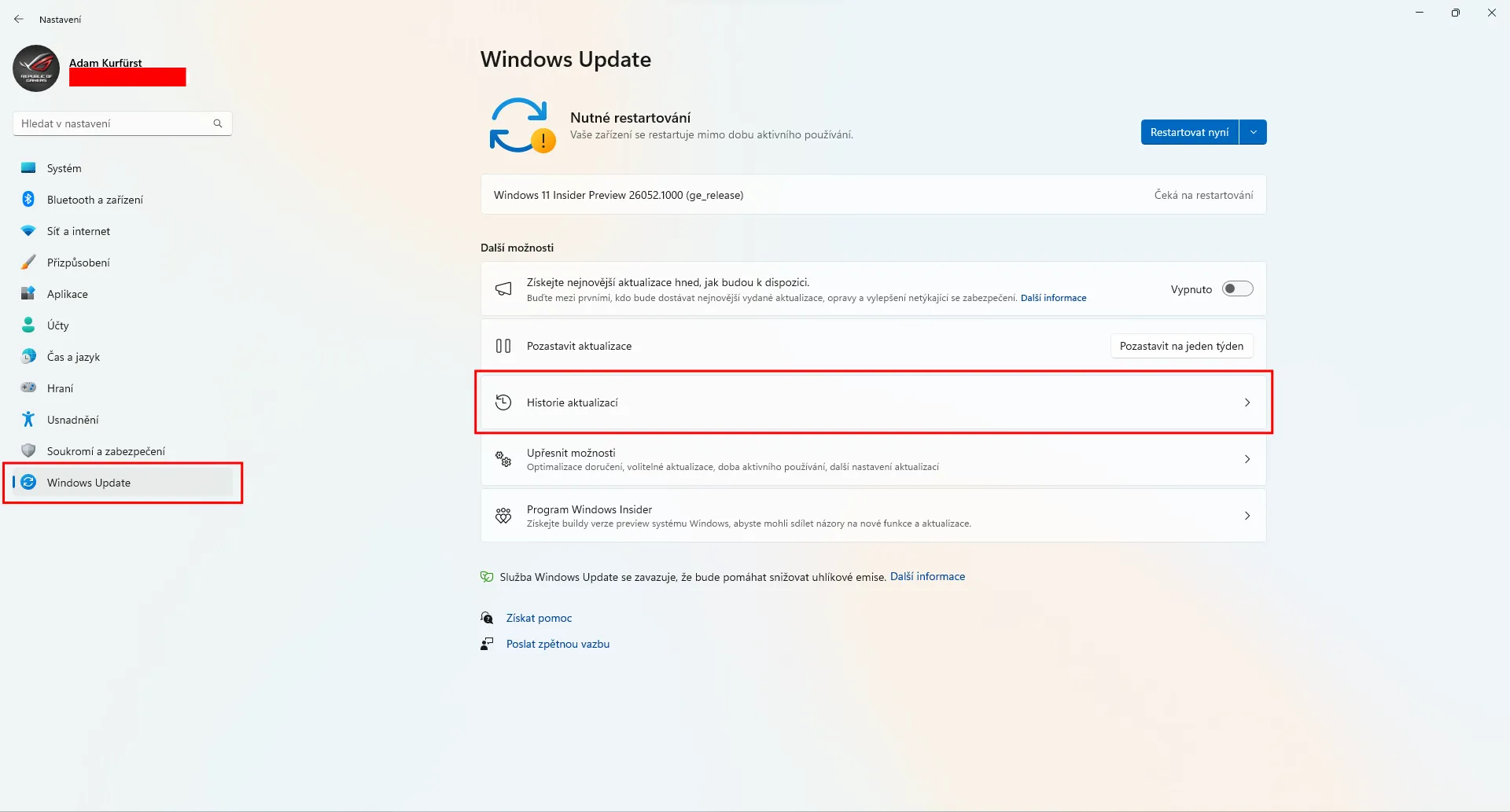
Task: Open Další informace link about carbon emissions
Action: 927,576
